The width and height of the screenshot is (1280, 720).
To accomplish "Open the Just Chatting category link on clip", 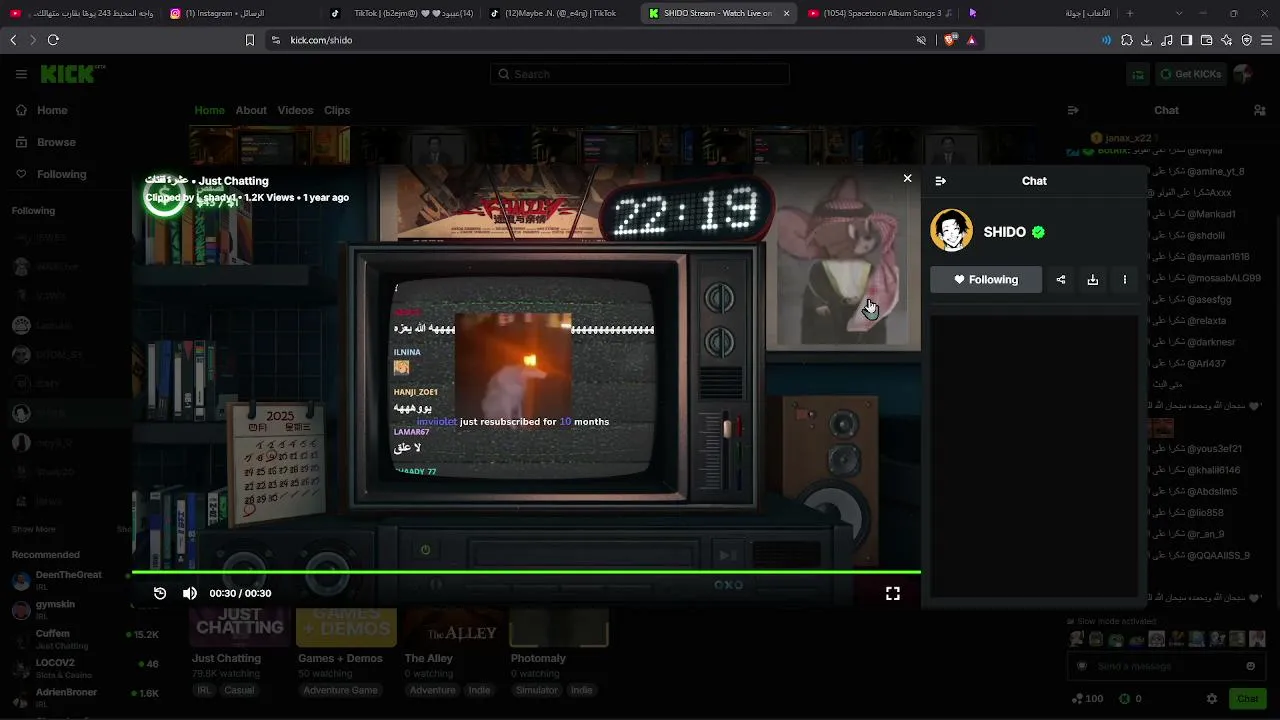I will pyautogui.click(x=233, y=181).
